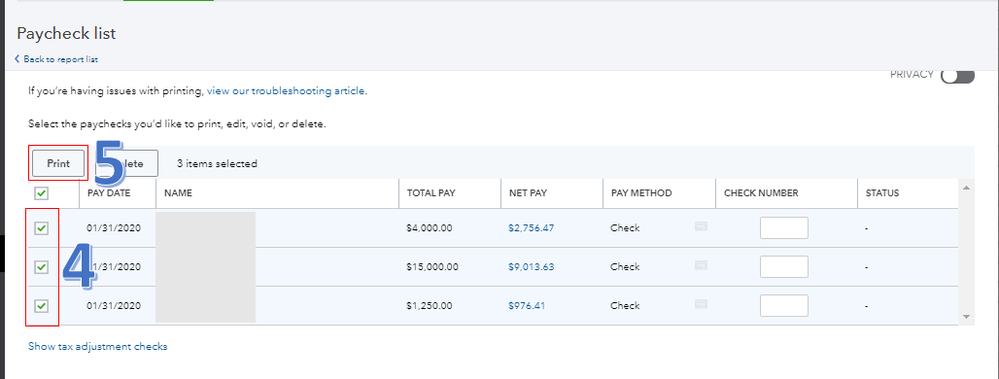
Task: Open net pay $2,756.47 paycheck
Action: [531, 228]
